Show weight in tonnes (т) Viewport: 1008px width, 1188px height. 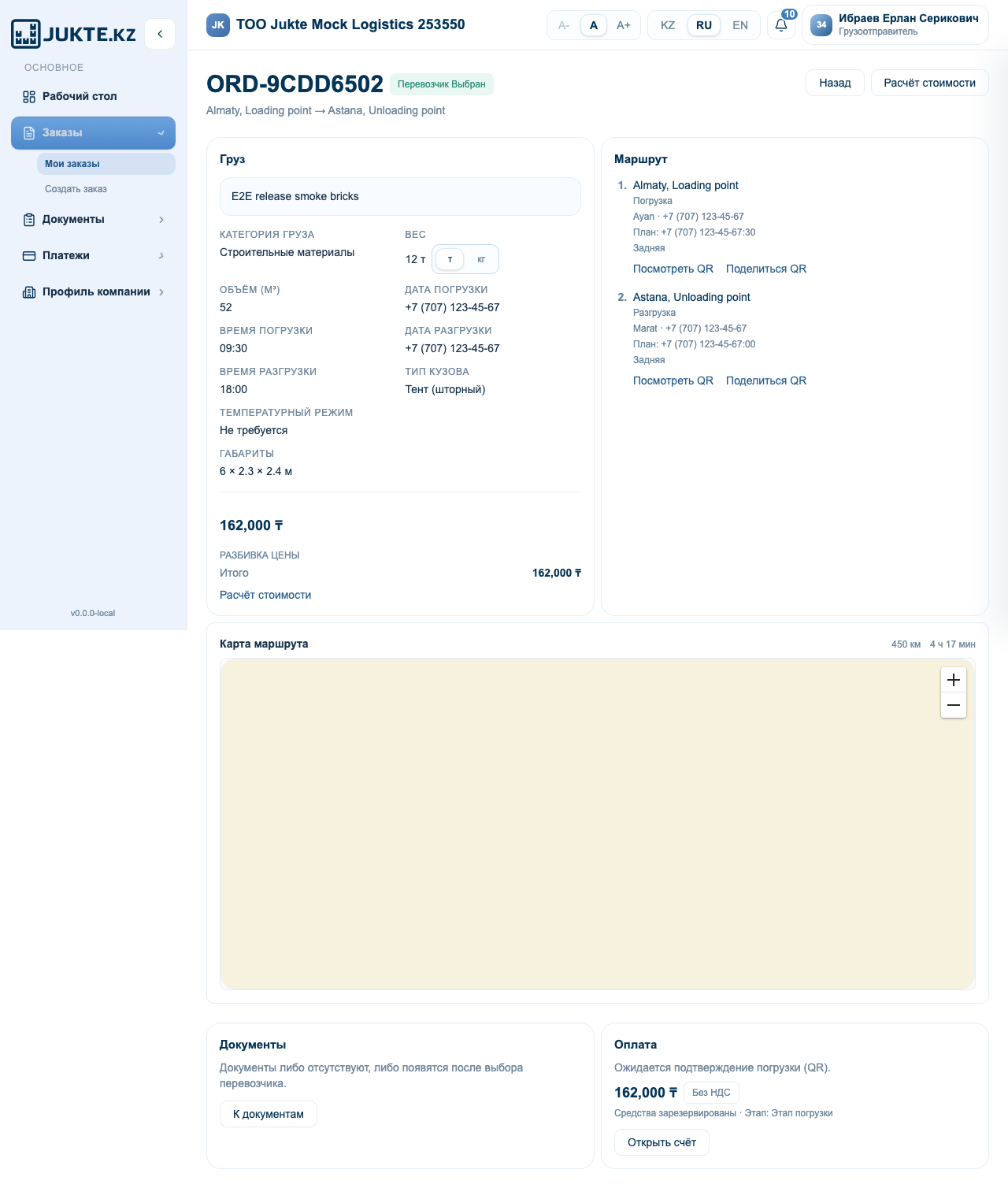pyautogui.click(x=450, y=259)
